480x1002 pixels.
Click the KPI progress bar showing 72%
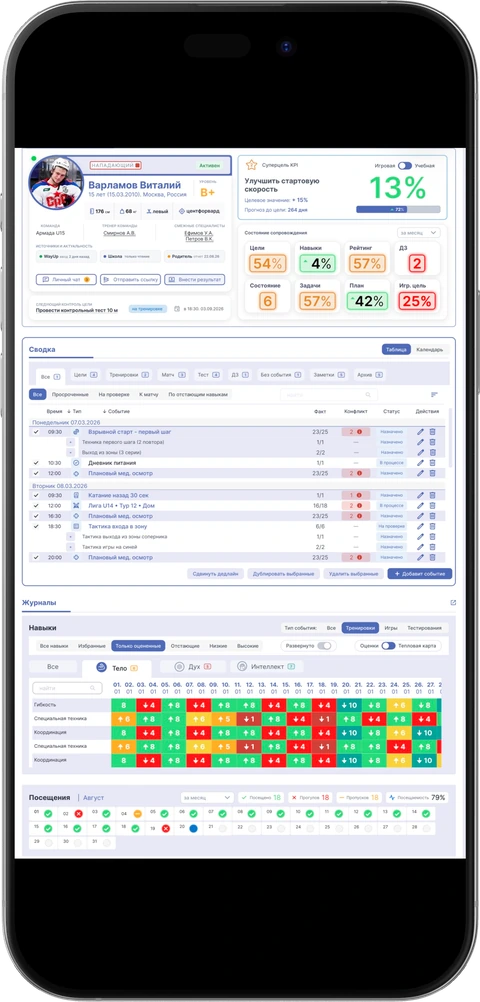coord(398,210)
